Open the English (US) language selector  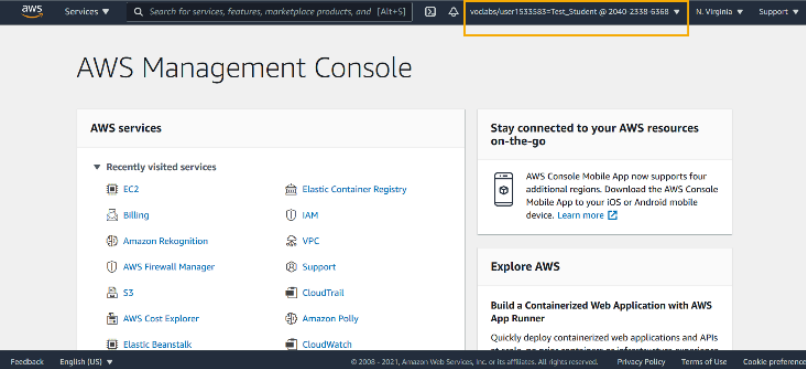[86, 362]
